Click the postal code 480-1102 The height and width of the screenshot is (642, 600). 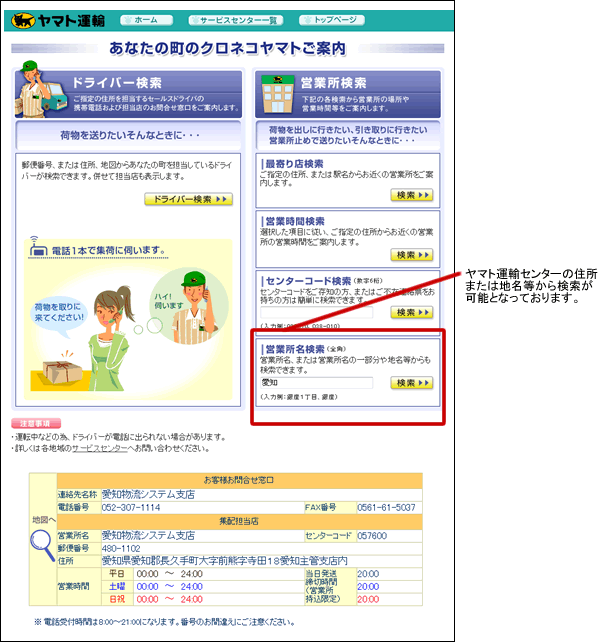pyautogui.click(x=121, y=548)
